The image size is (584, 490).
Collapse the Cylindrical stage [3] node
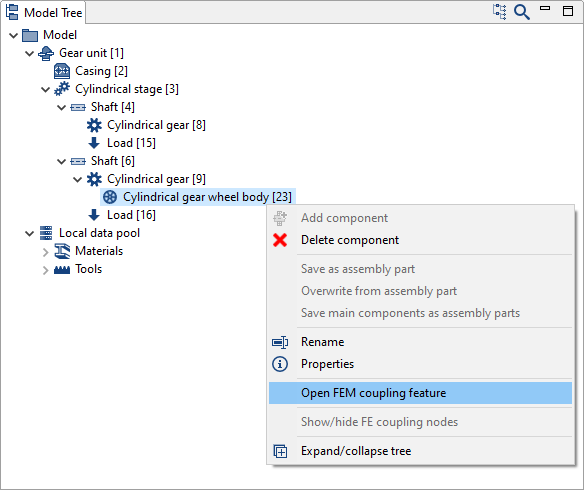click(x=46, y=90)
